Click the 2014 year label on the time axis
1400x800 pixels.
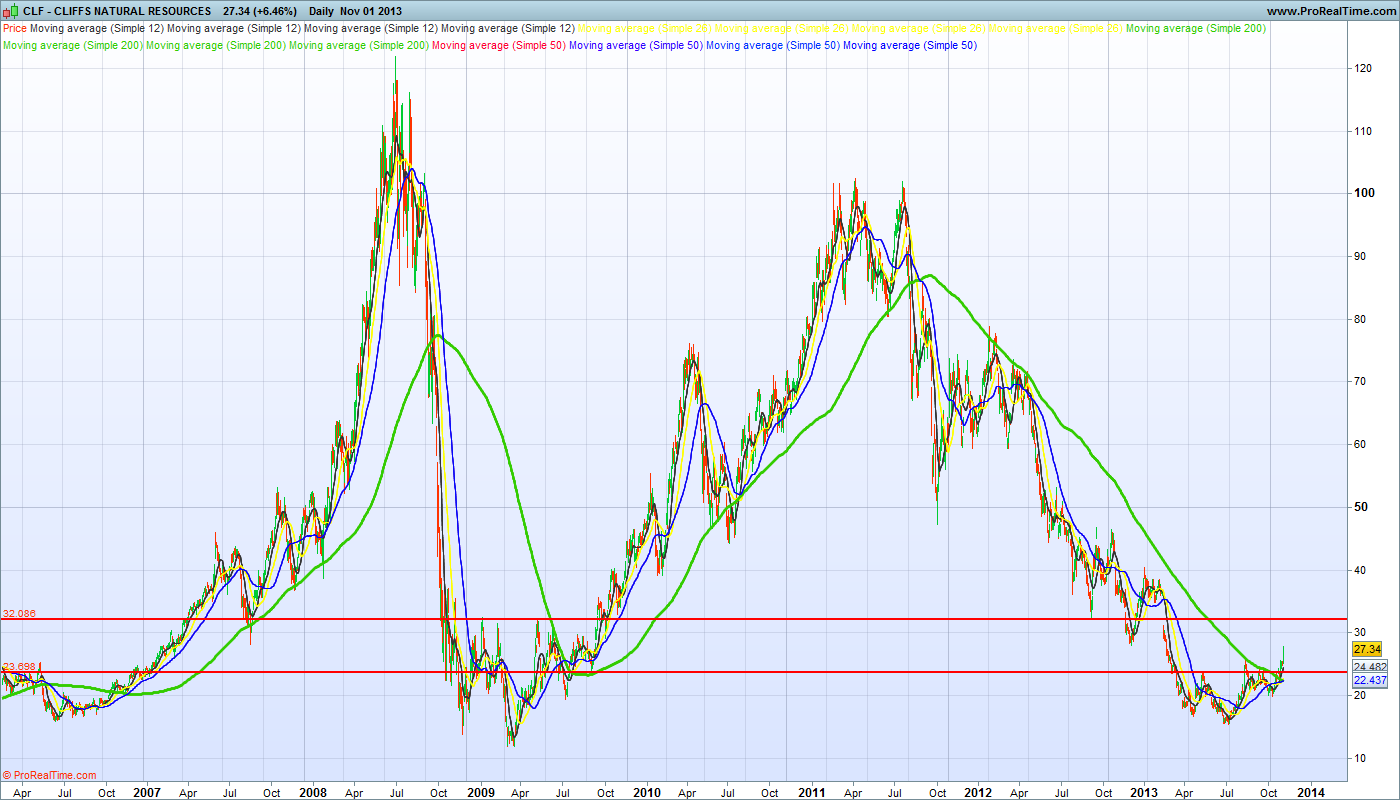point(1310,791)
